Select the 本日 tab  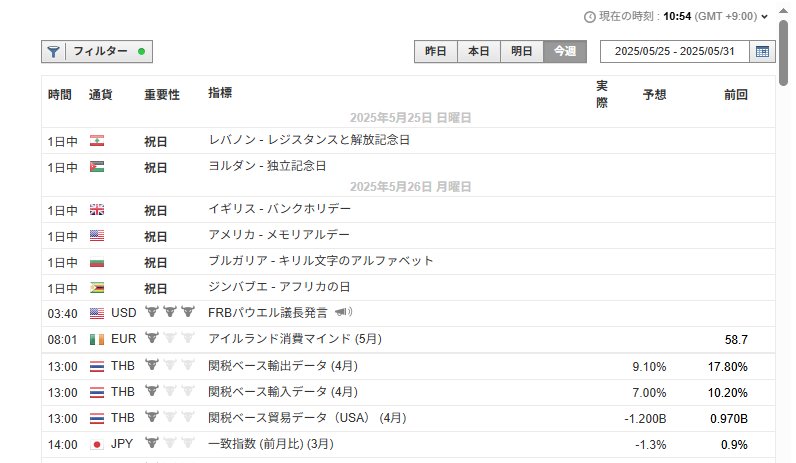click(479, 52)
